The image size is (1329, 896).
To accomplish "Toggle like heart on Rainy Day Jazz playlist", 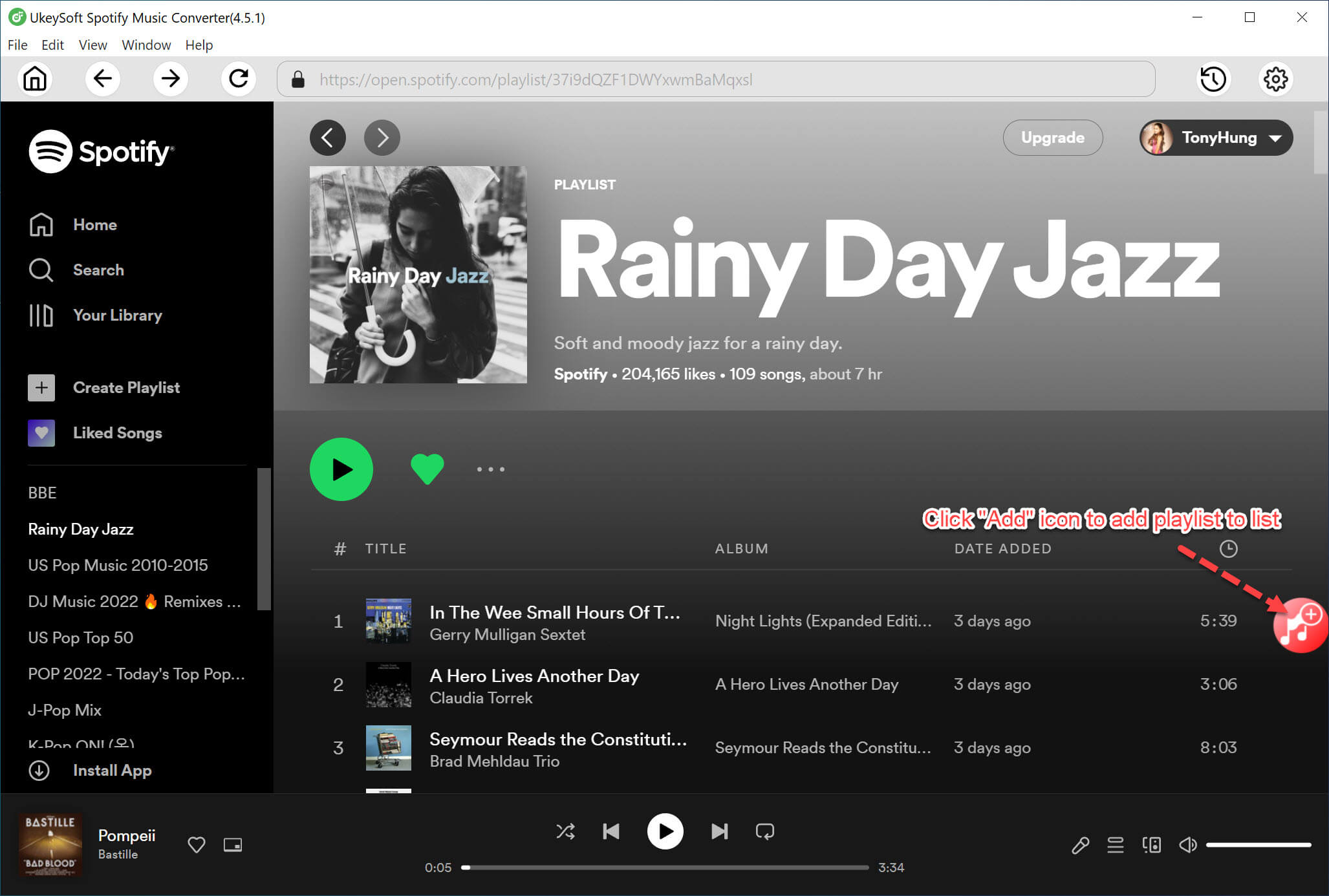I will pos(427,468).
